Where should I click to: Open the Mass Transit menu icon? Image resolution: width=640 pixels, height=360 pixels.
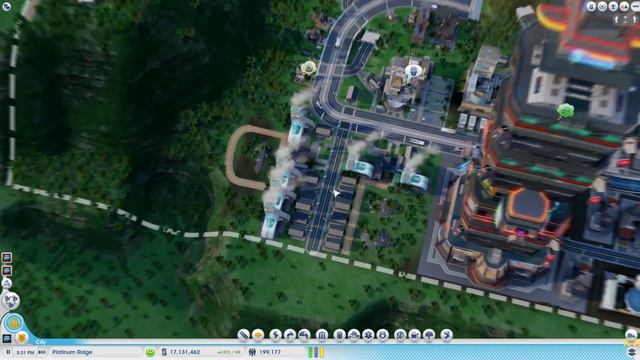tap(414, 335)
